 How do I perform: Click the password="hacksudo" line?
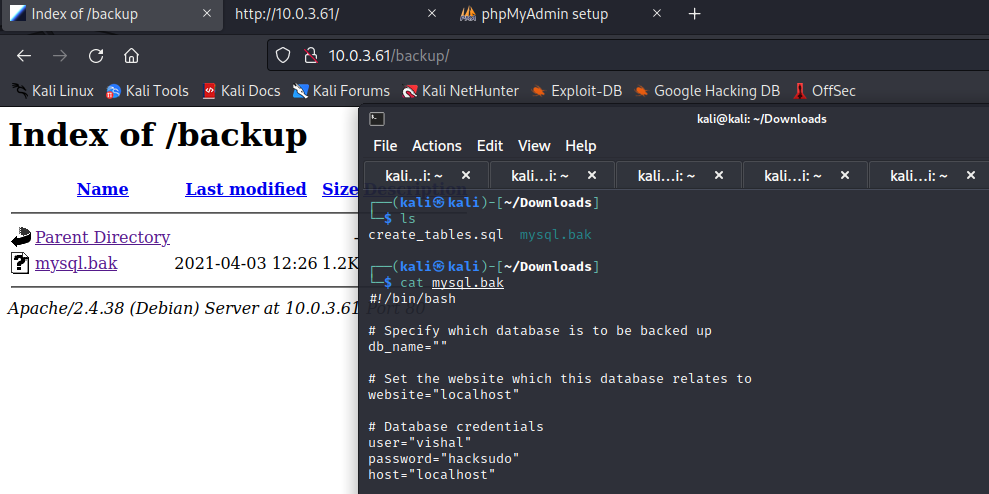(444, 459)
